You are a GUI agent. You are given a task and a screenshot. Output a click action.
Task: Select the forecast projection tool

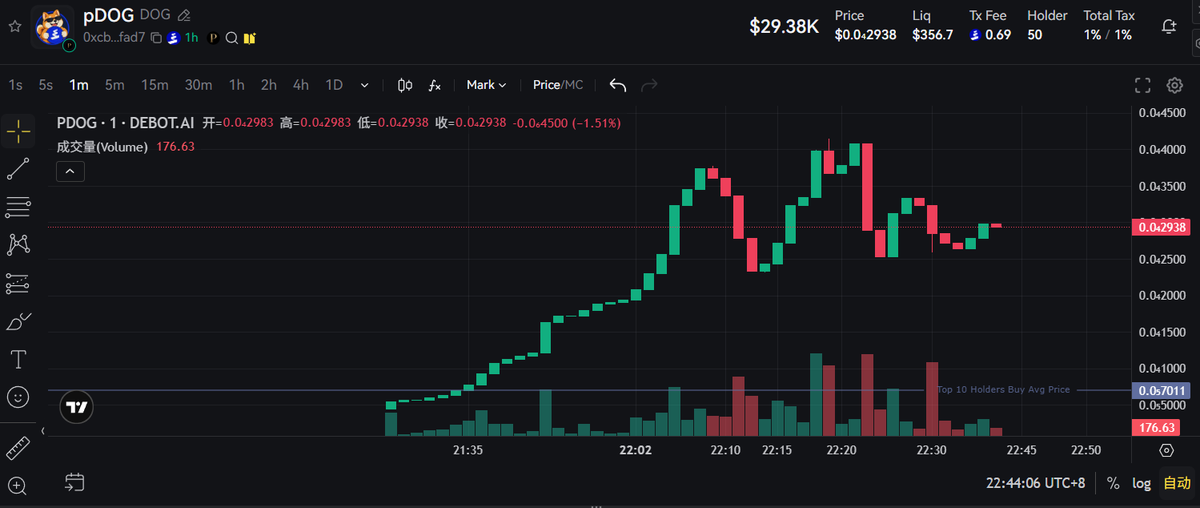[x=18, y=283]
